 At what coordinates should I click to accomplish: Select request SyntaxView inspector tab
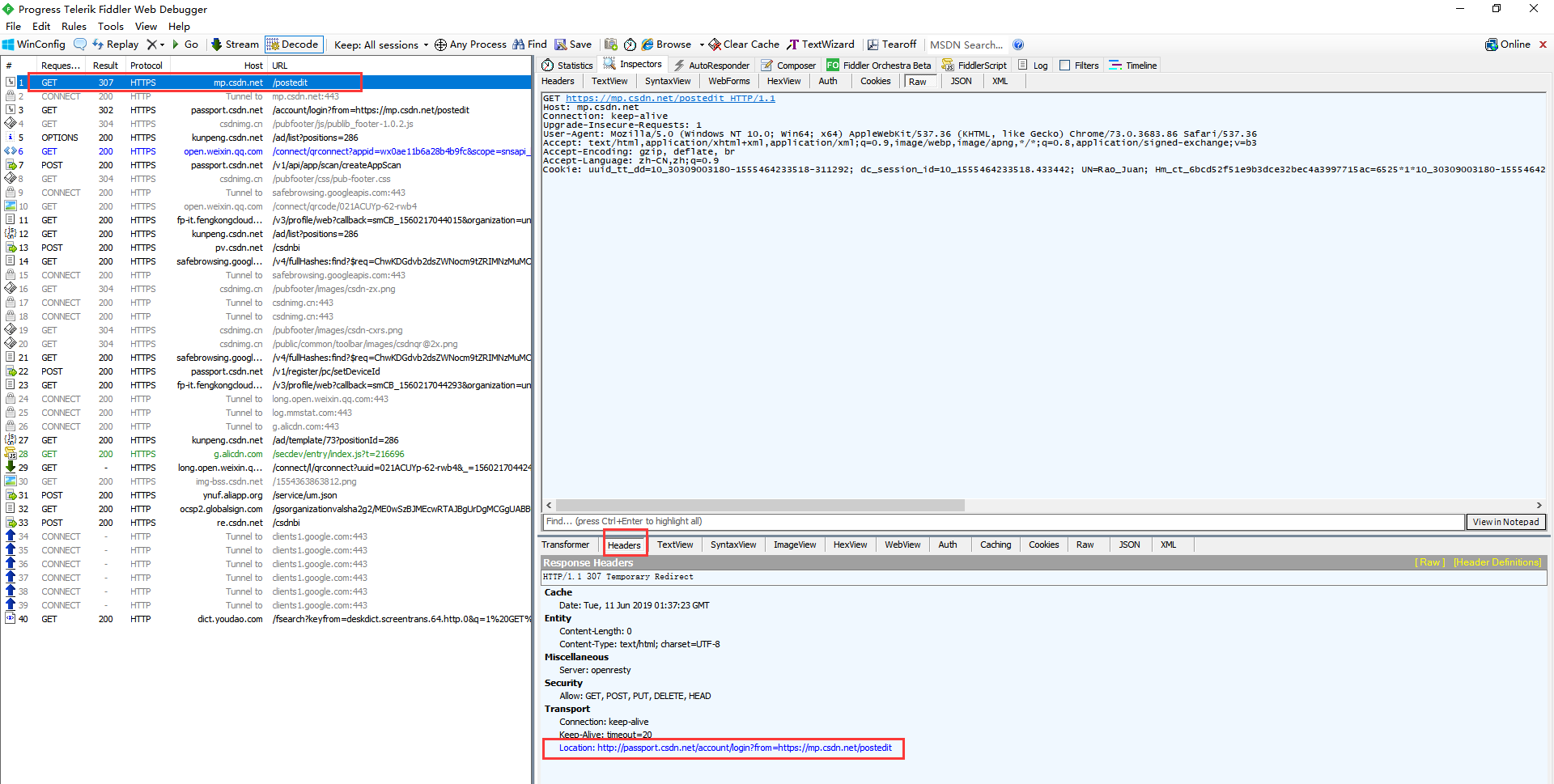pyautogui.click(x=668, y=81)
